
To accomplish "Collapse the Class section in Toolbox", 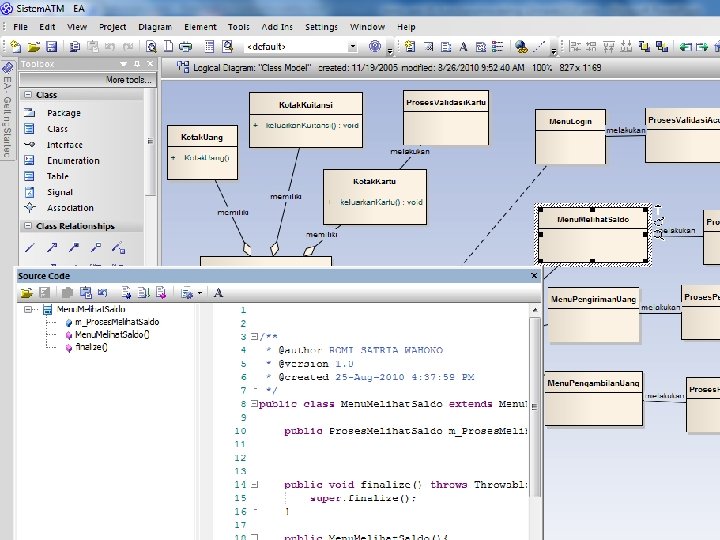I will (x=28, y=95).
